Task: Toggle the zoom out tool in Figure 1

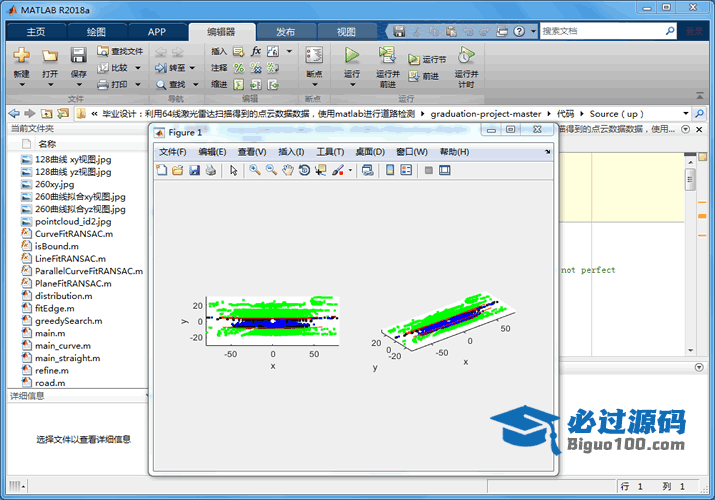Action: coord(271,170)
